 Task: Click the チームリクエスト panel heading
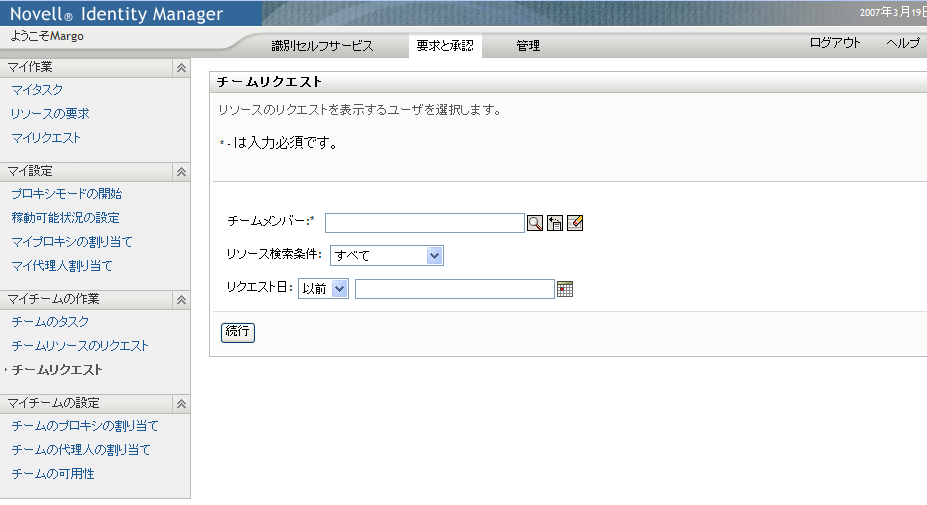click(x=269, y=82)
